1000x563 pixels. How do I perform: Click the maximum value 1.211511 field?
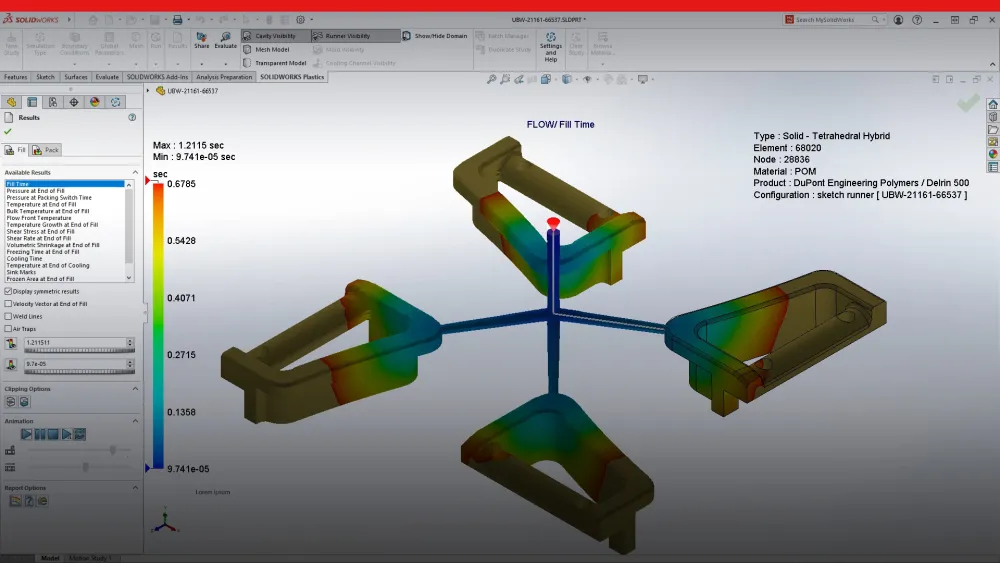(x=75, y=342)
